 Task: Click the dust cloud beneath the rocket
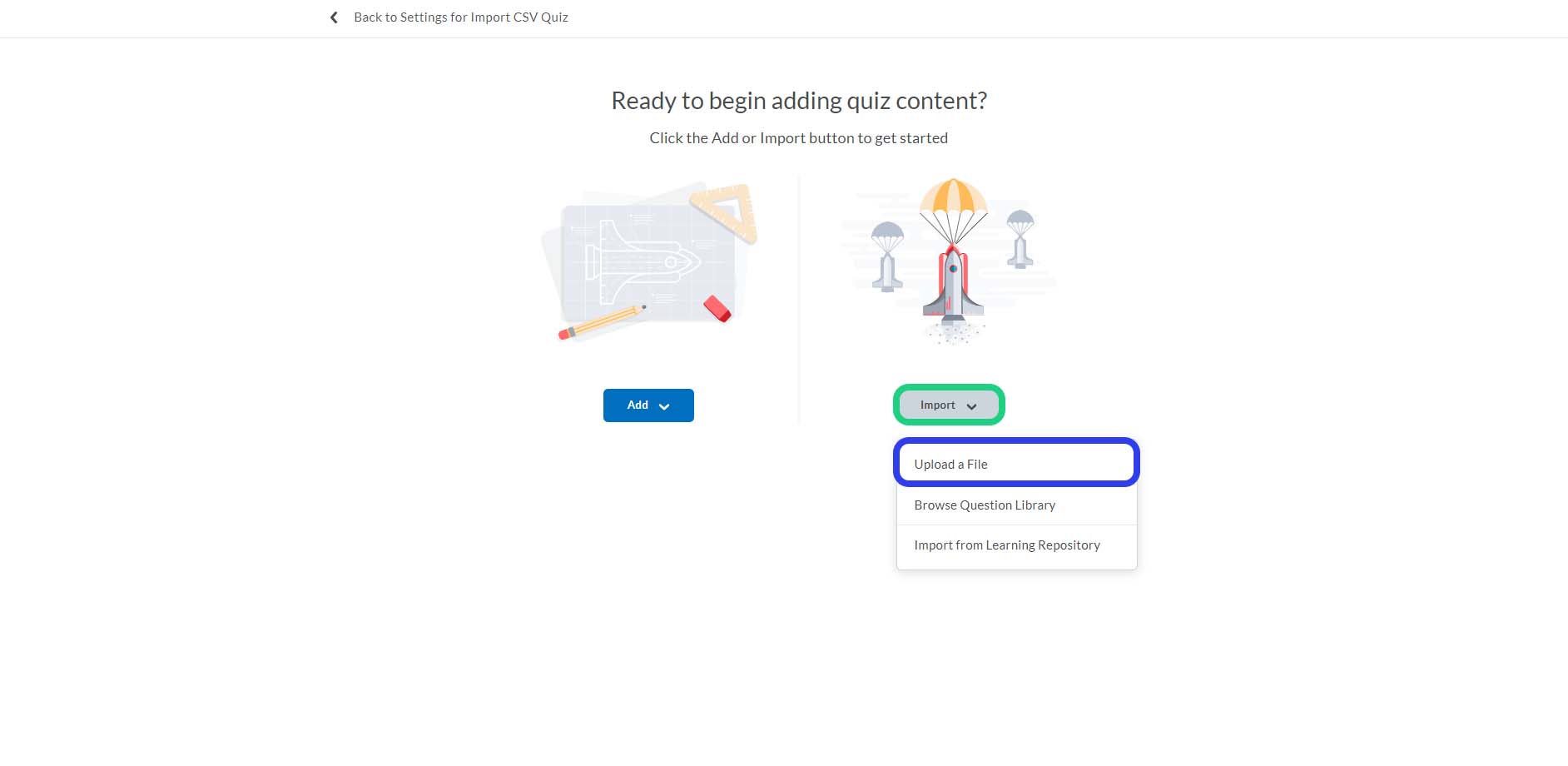(x=954, y=333)
